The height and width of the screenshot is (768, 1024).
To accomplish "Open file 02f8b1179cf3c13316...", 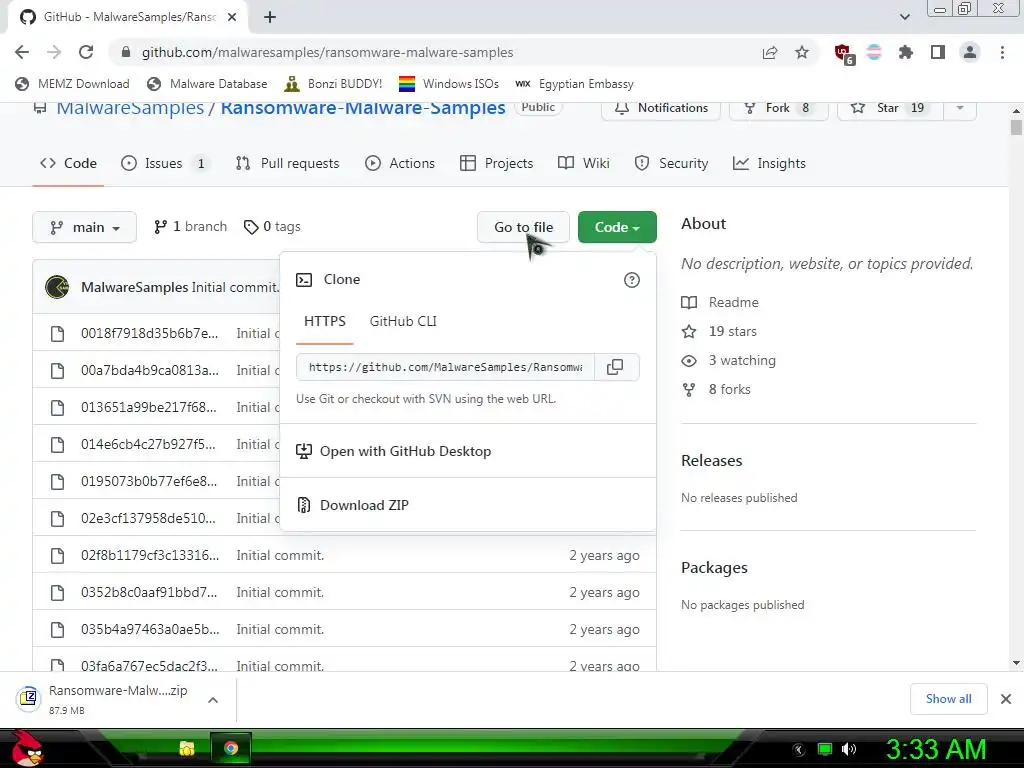I will coord(150,555).
